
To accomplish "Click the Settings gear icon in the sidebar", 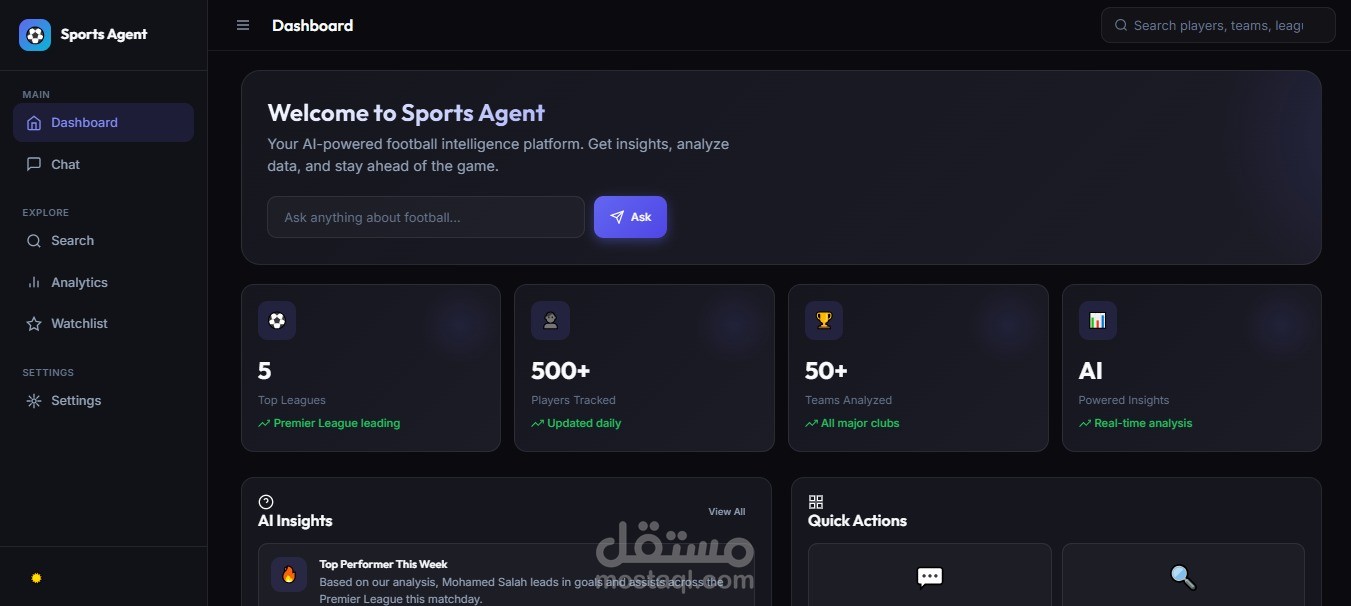I will coord(34,401).
